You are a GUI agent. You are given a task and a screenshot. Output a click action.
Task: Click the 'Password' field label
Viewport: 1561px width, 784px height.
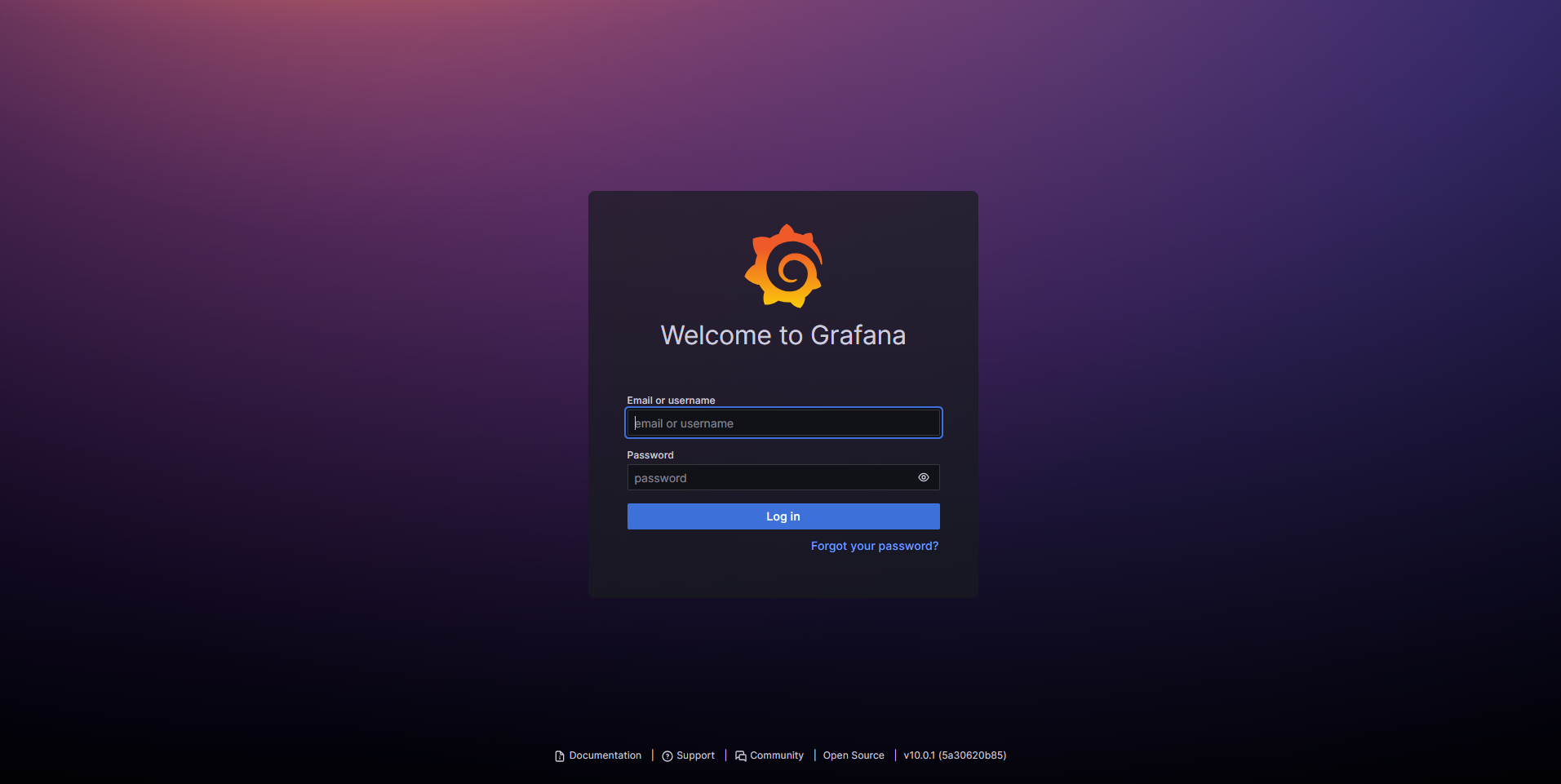(650, 455)
